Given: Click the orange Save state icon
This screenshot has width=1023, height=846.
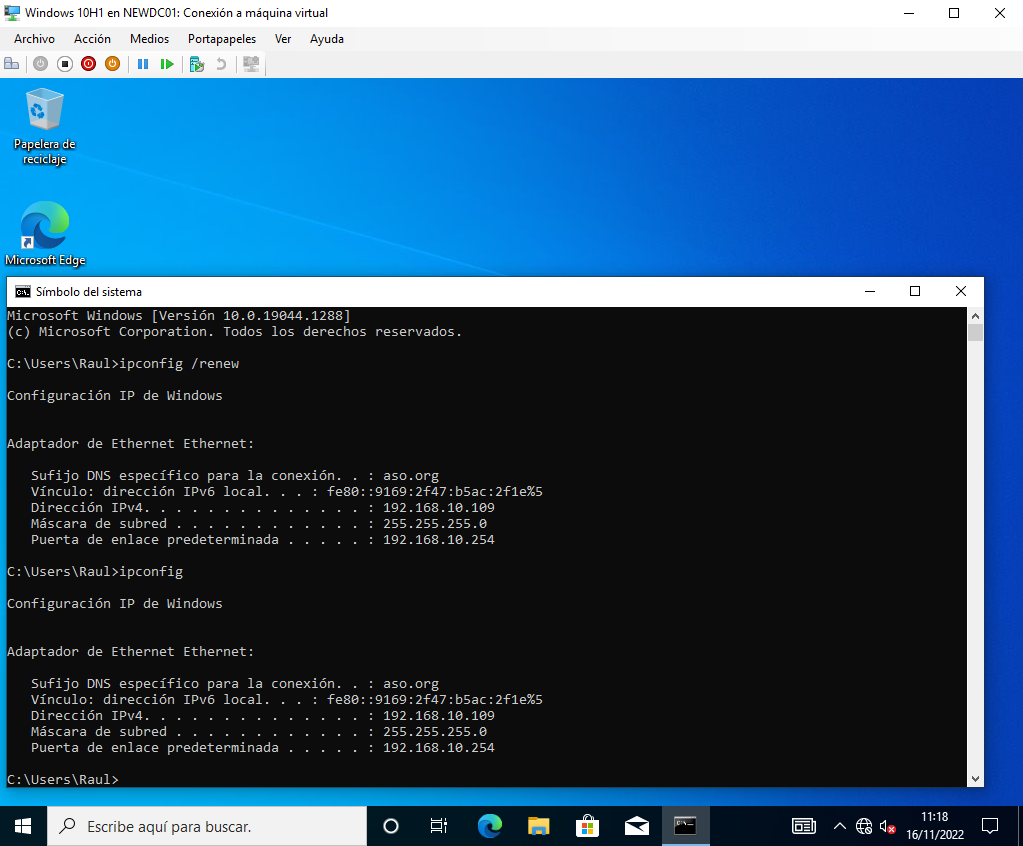Looking at the screenshot, I should (x=112, y=64).
